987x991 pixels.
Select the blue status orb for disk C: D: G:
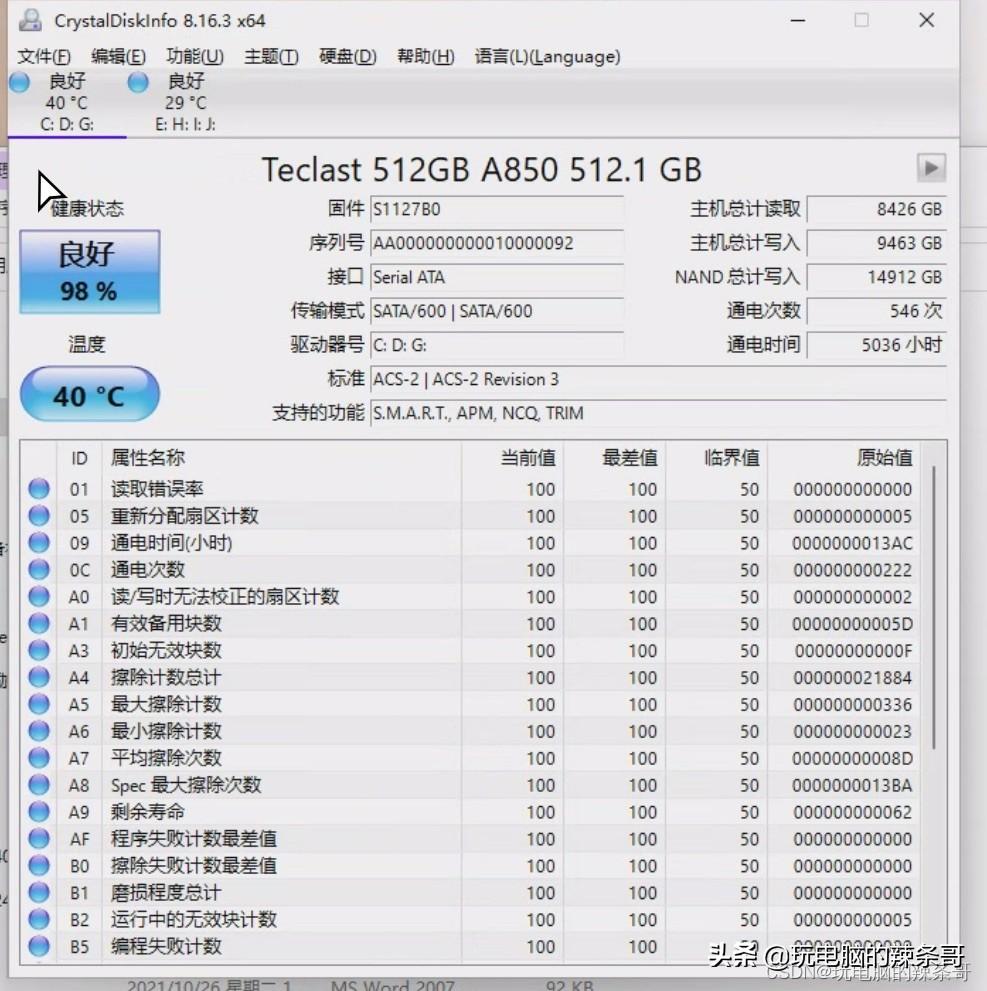(19, 82)
